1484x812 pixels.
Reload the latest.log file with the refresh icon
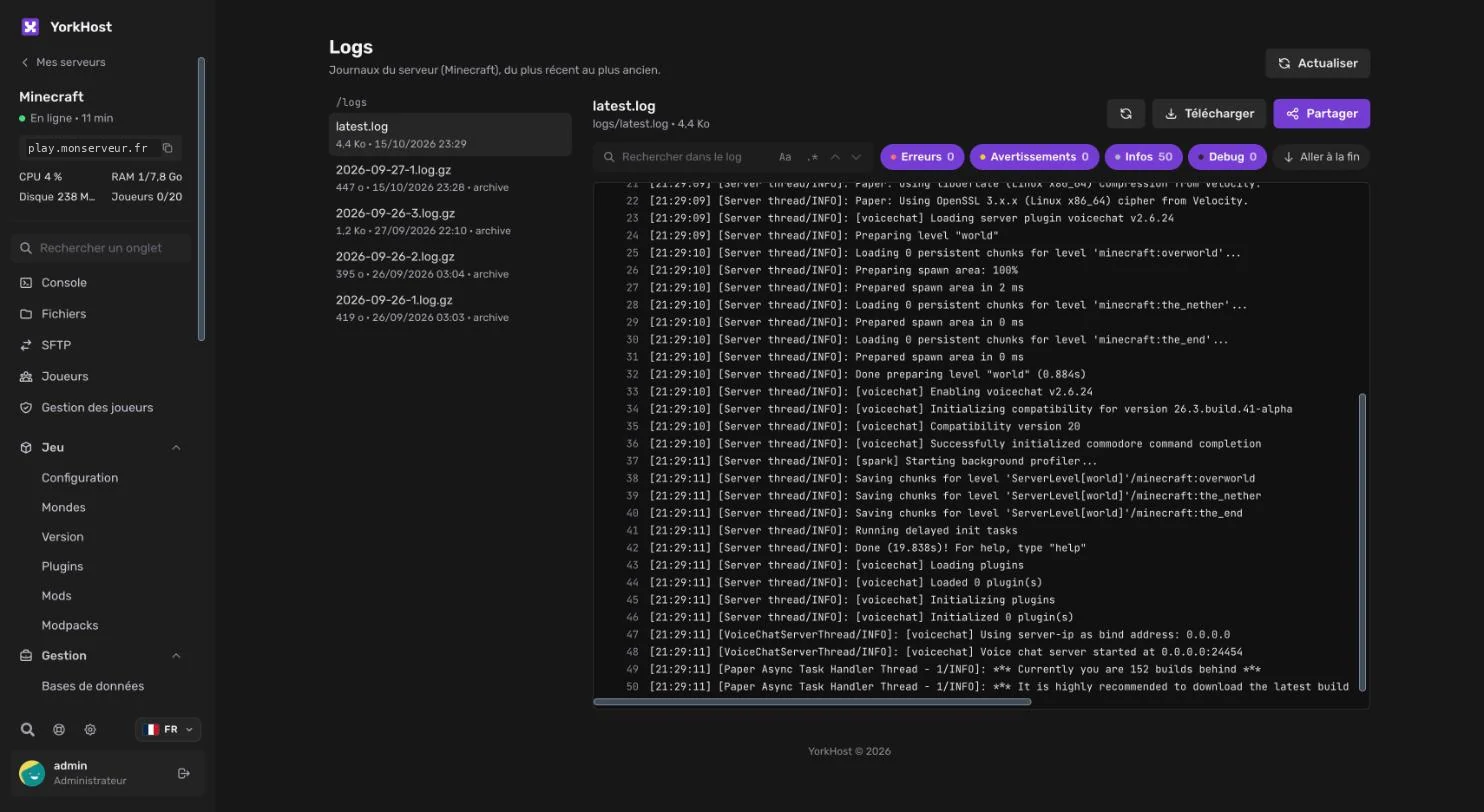[1126, 114]
